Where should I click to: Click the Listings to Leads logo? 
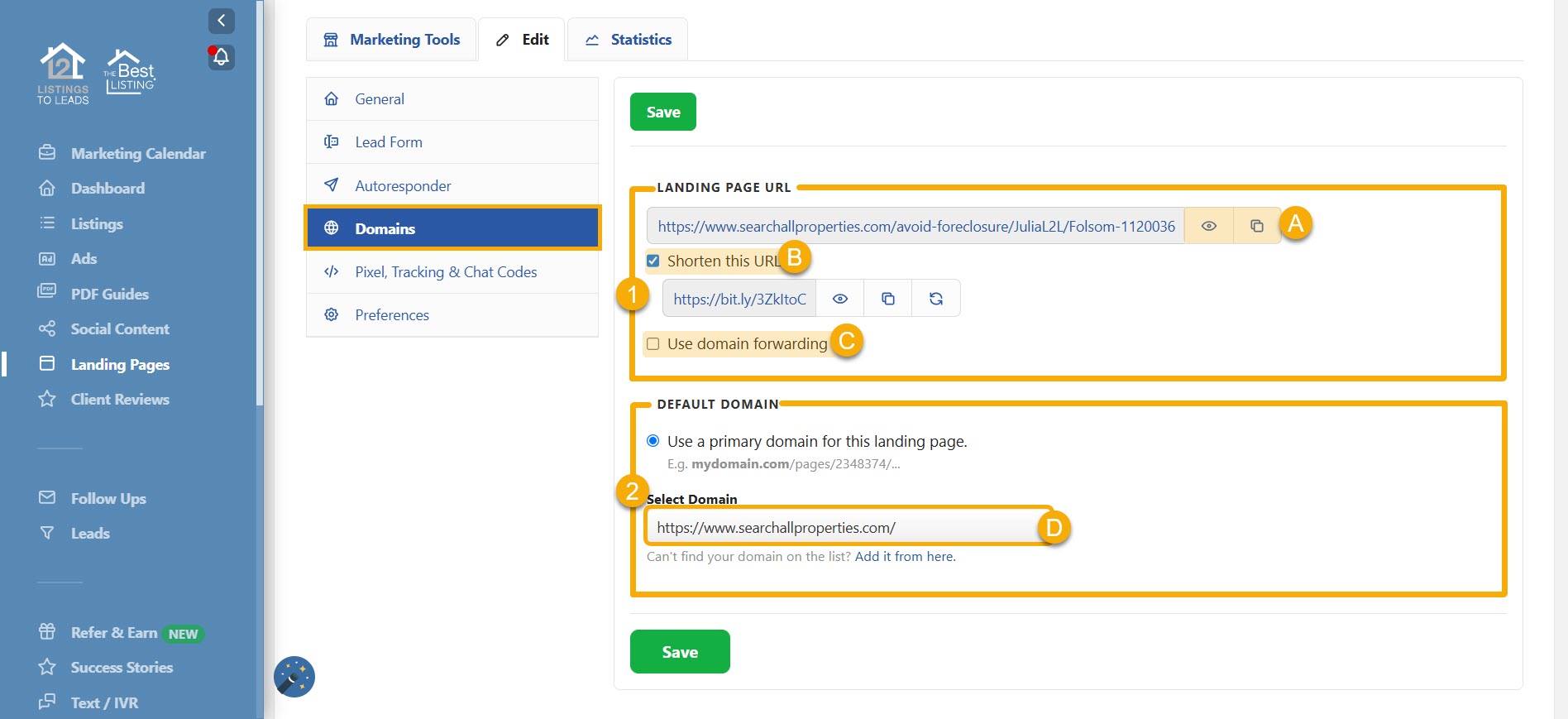click(63, 74)
